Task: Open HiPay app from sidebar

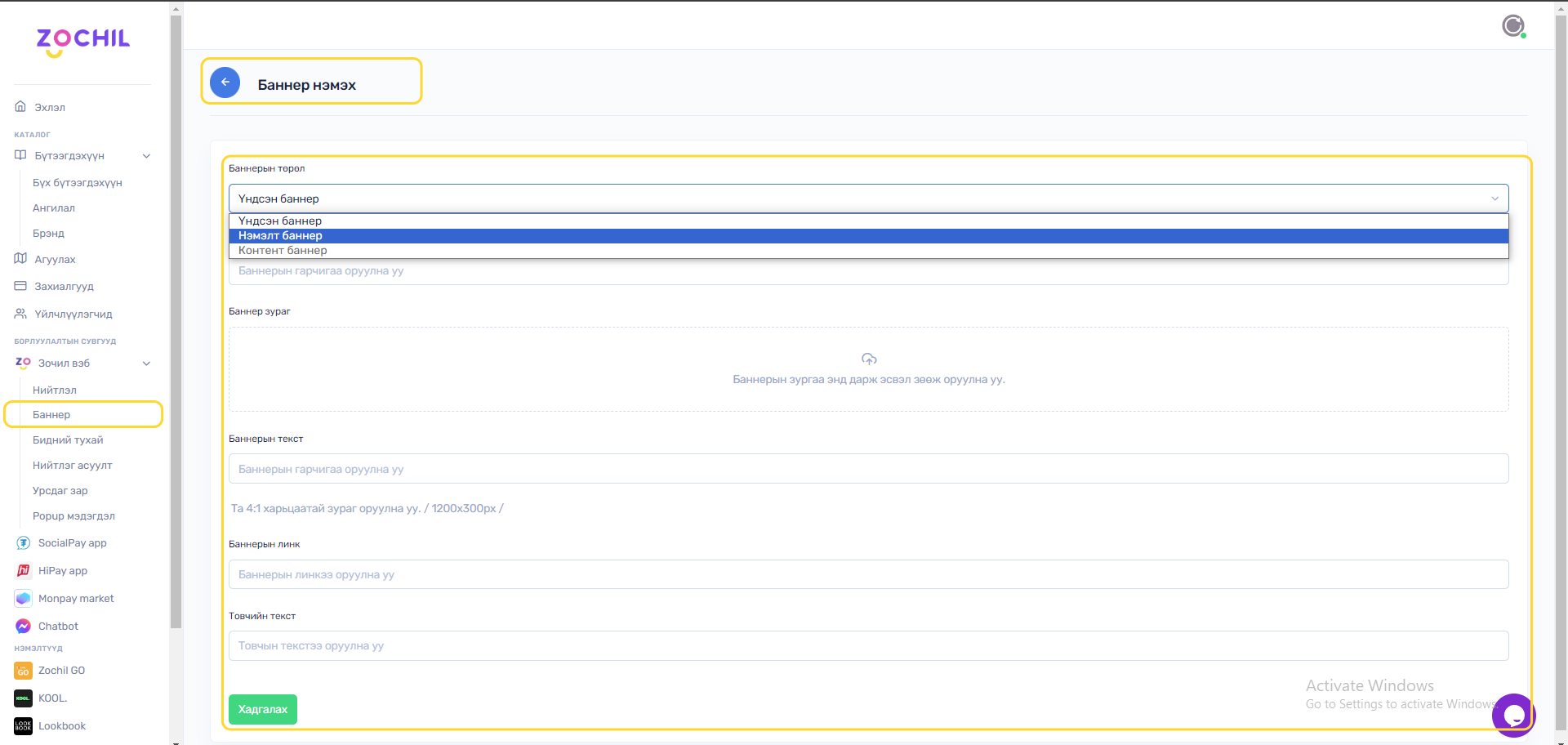Action: click(62, 571)
